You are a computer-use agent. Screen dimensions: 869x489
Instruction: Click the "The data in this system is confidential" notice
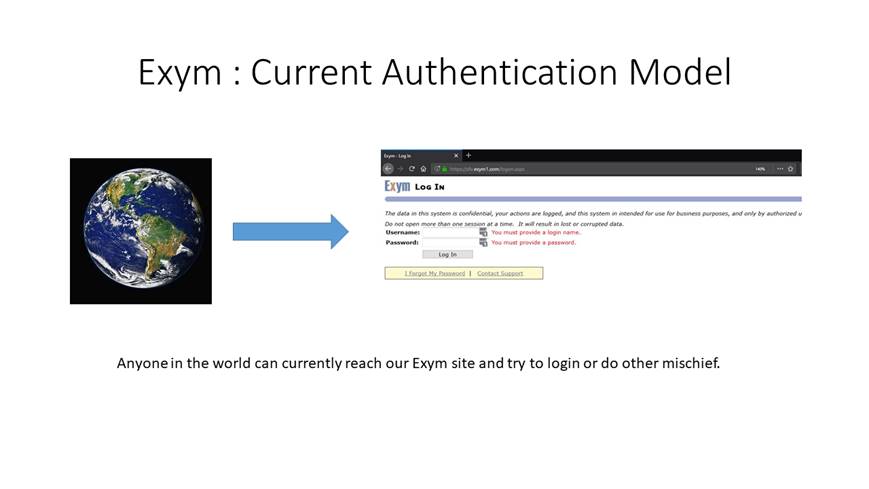tap(593, 213)
